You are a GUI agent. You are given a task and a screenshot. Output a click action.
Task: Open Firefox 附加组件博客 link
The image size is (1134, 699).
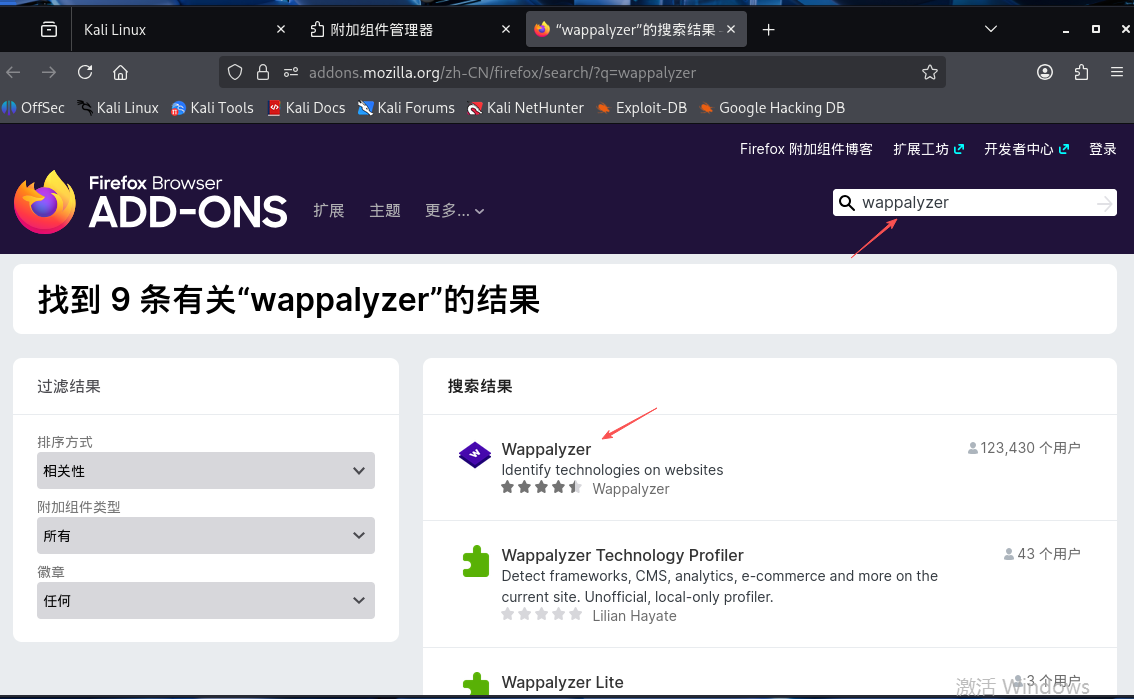806,149
